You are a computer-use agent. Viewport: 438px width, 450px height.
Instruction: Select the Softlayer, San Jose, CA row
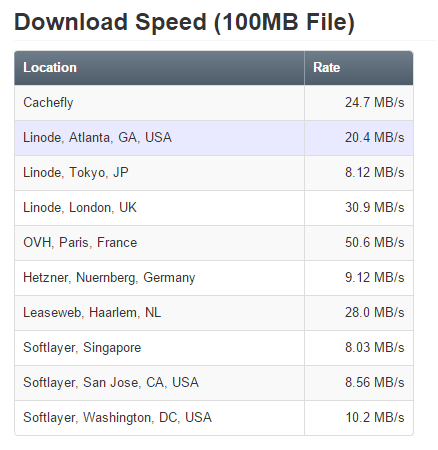pyautogui.click(x=214, y=383)
